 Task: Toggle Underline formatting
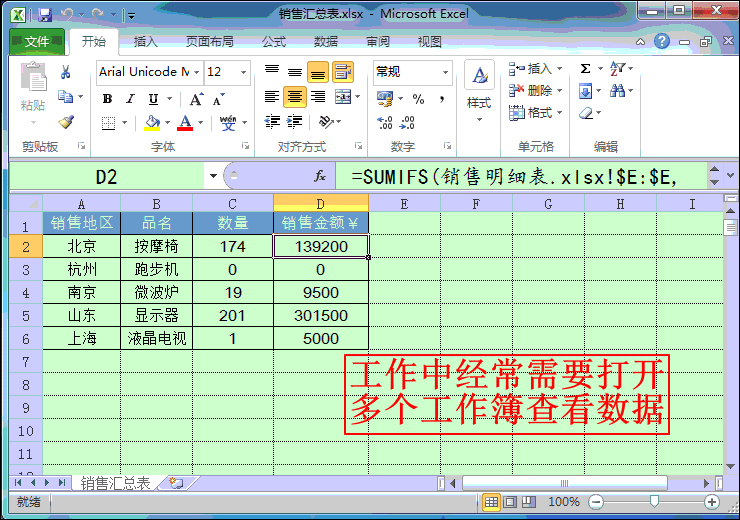pyautogui.click(x=153, y=99)
